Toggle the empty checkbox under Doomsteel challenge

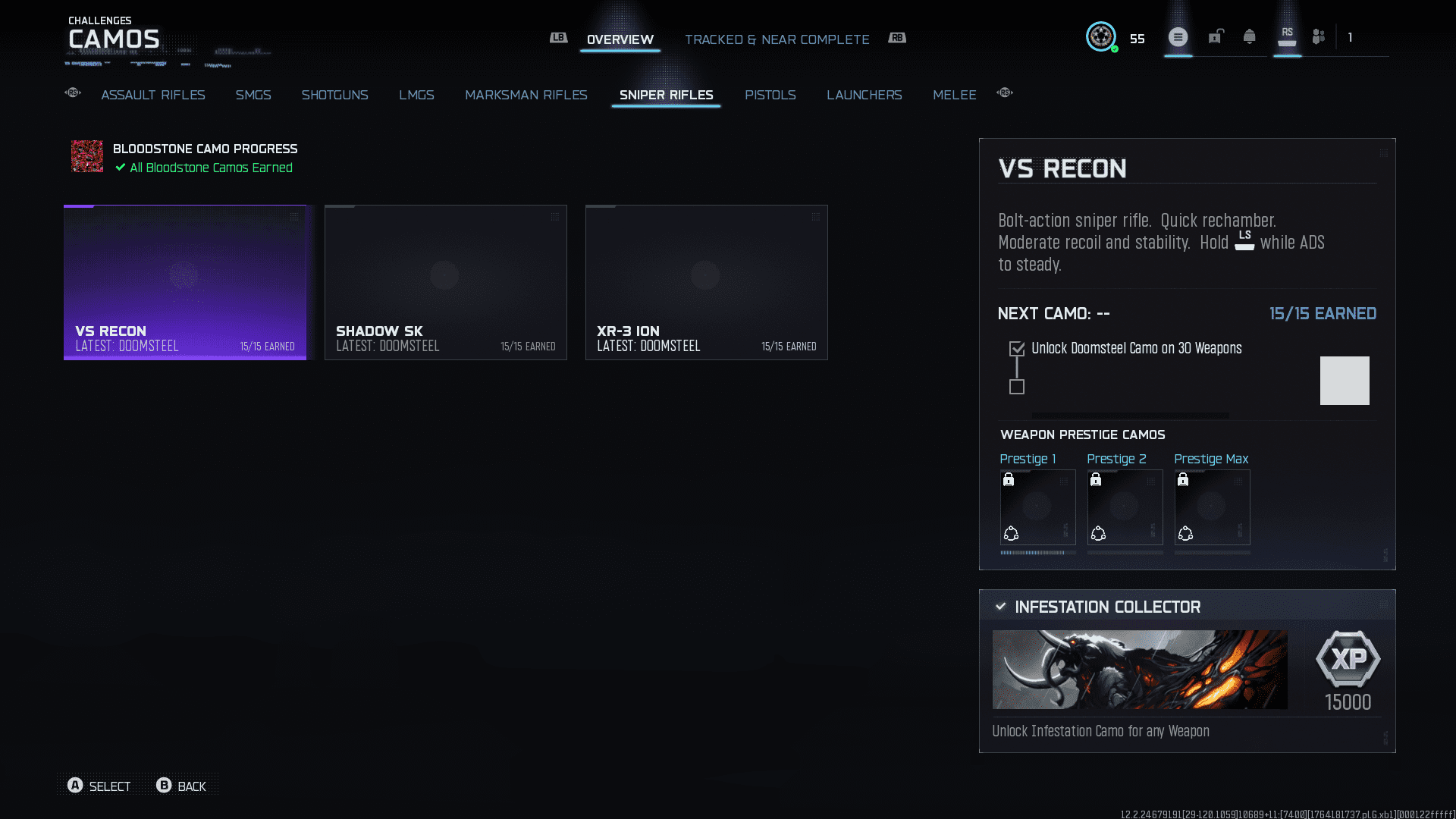(1017, 388)
